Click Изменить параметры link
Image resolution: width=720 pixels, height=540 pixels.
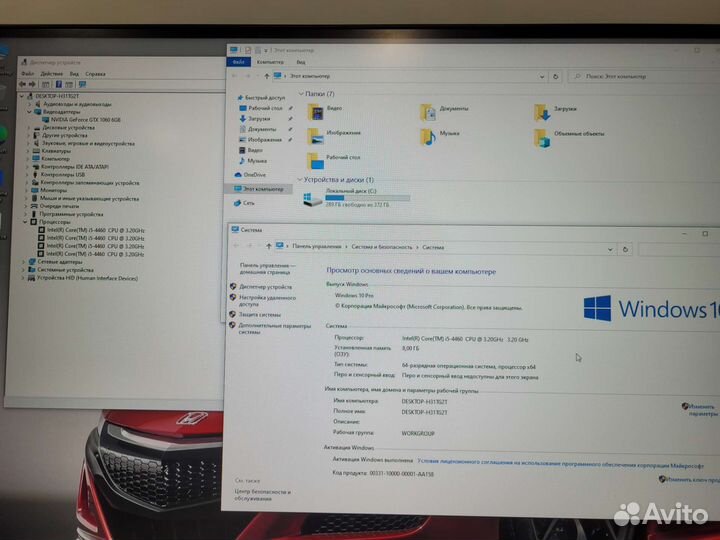coord(702,410)
